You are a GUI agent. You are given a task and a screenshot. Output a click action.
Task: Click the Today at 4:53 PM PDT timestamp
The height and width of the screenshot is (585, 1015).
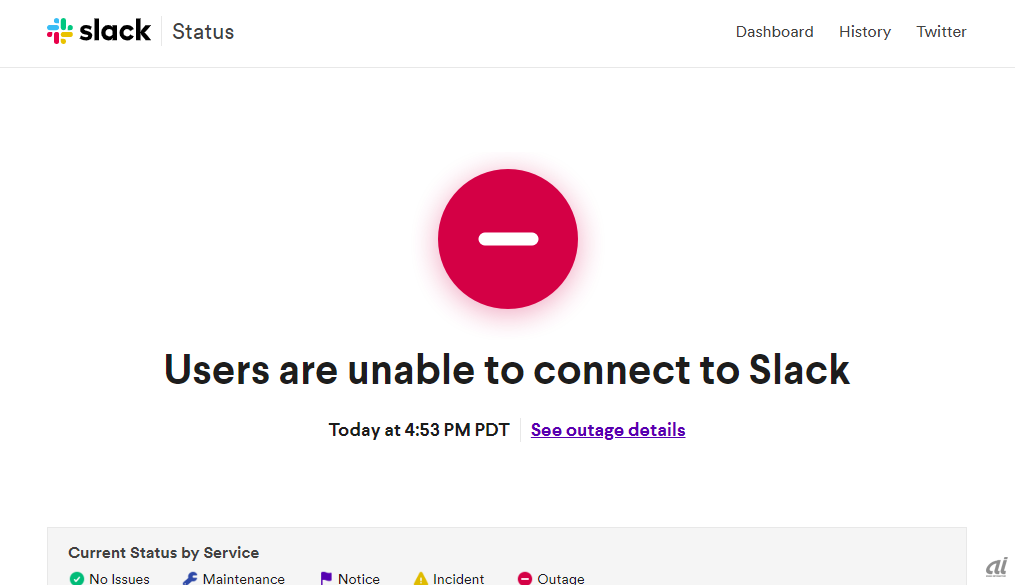419,430
